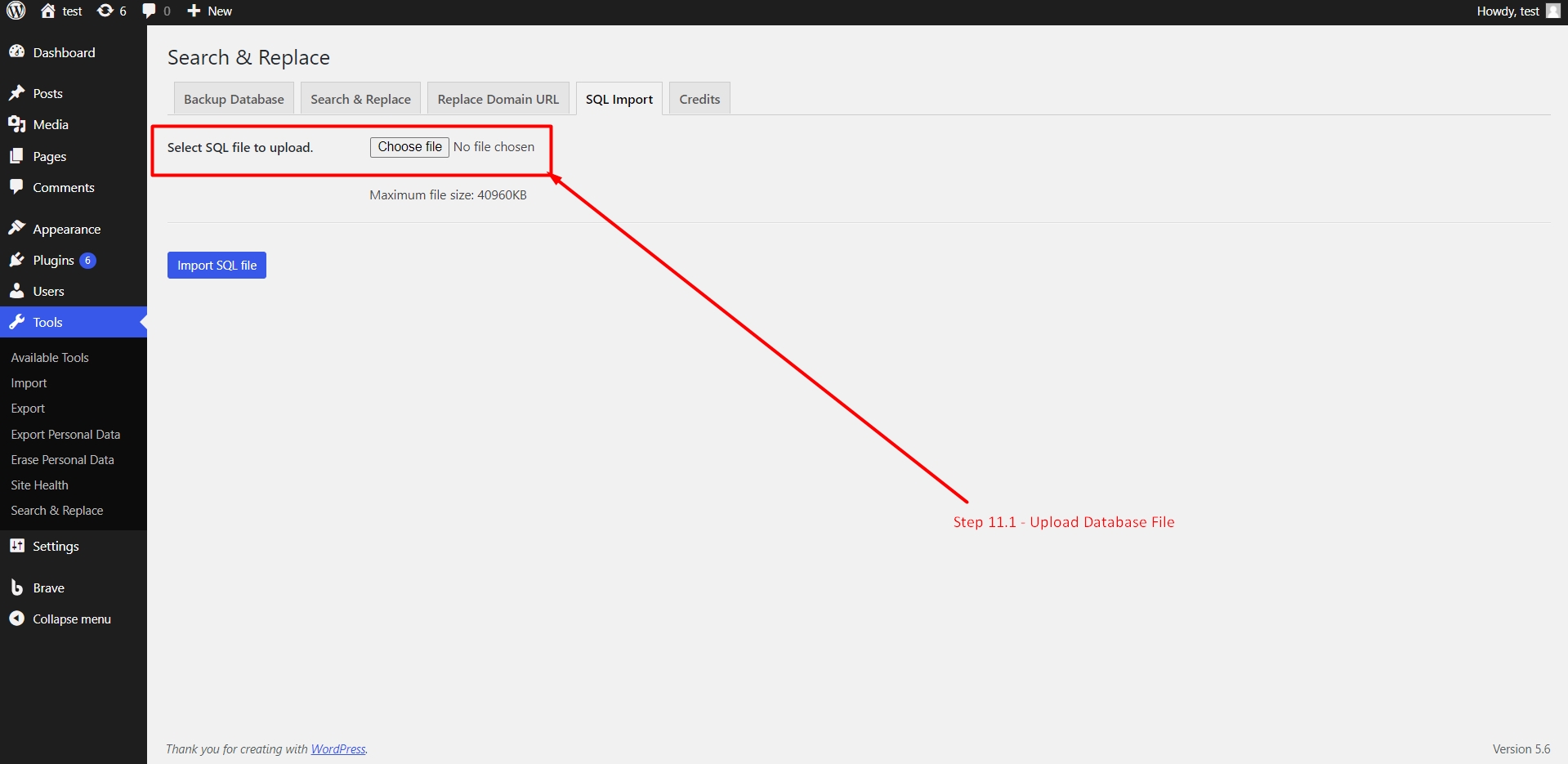This screenshot has width=1568, height=764.
Task: Open Export Personal Data submenu item
Action: (65, 434)
